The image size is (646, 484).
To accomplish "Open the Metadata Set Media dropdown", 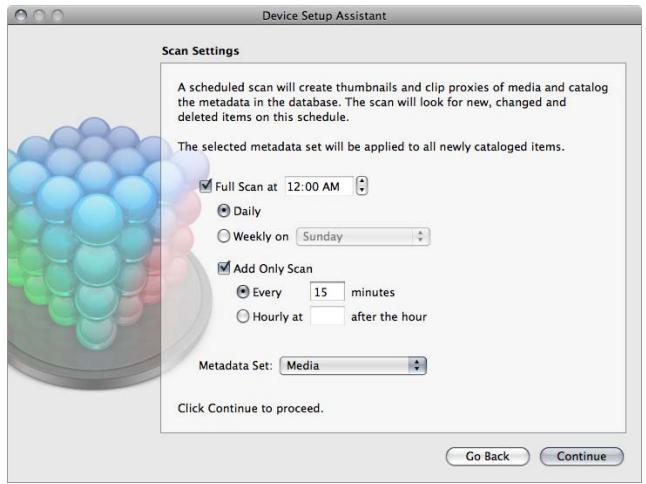I will [353, 365].
